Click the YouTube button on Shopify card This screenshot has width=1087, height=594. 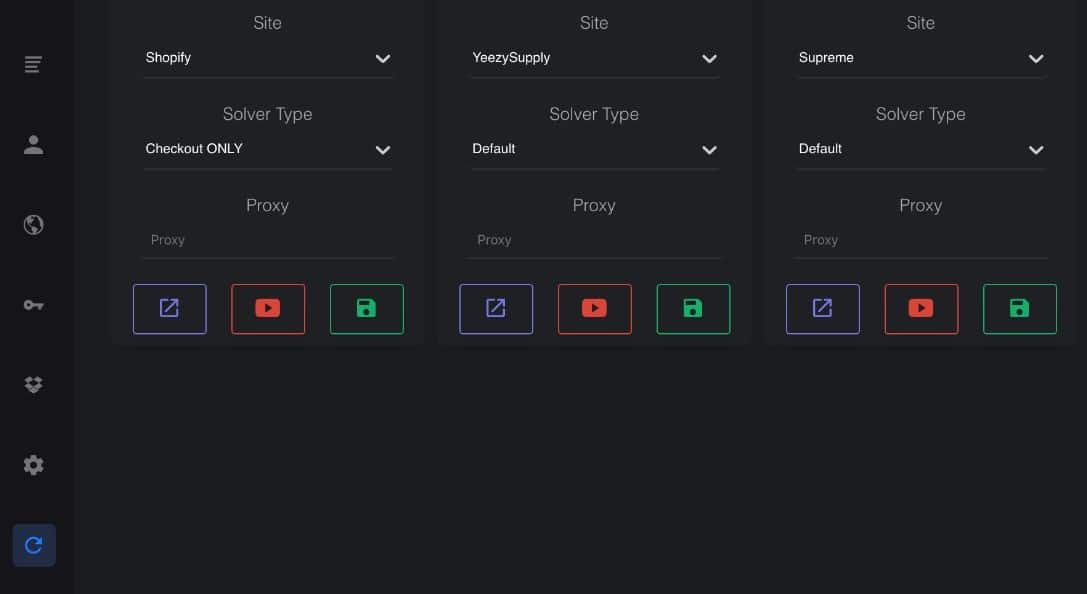coord(268,308)
